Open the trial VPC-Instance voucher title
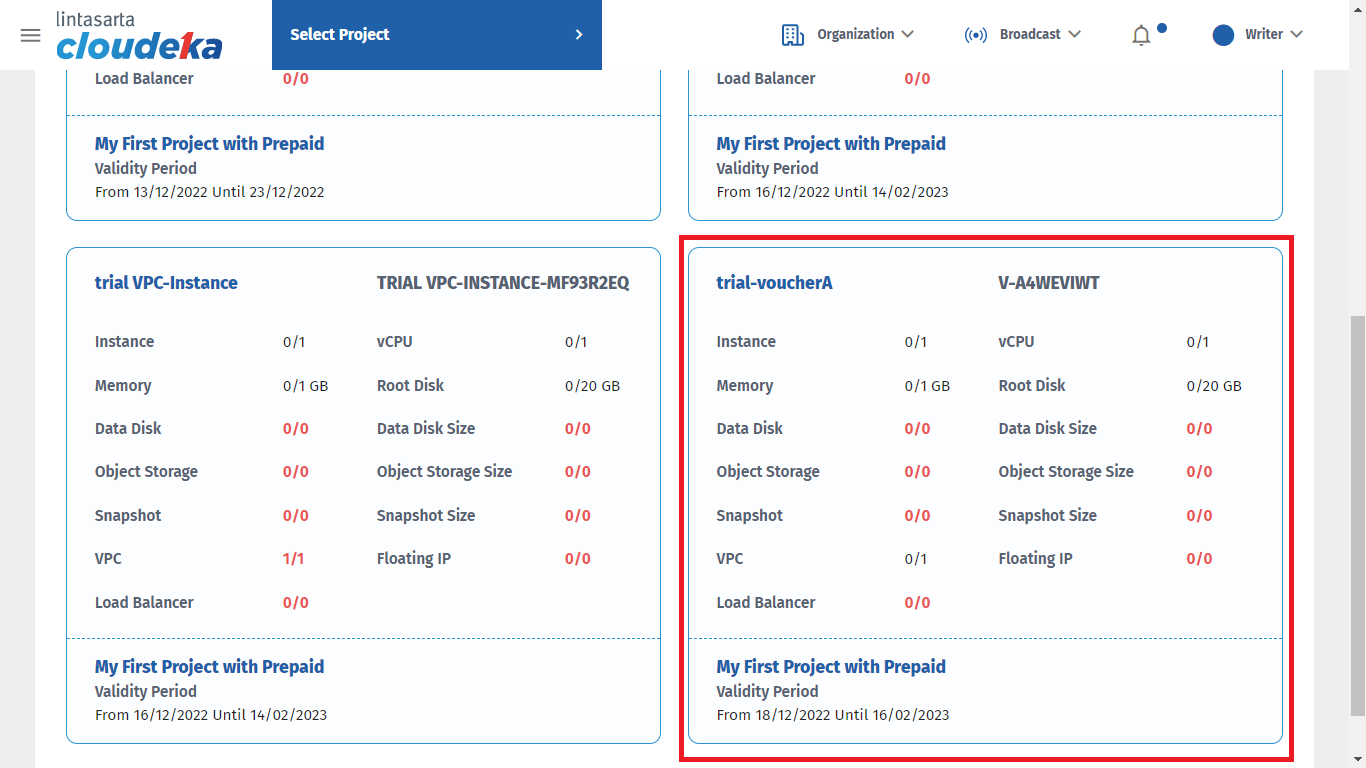Image resolution: width=1366 pixels, height=768 pixels. pyautogui.click(x=166, y=283)
